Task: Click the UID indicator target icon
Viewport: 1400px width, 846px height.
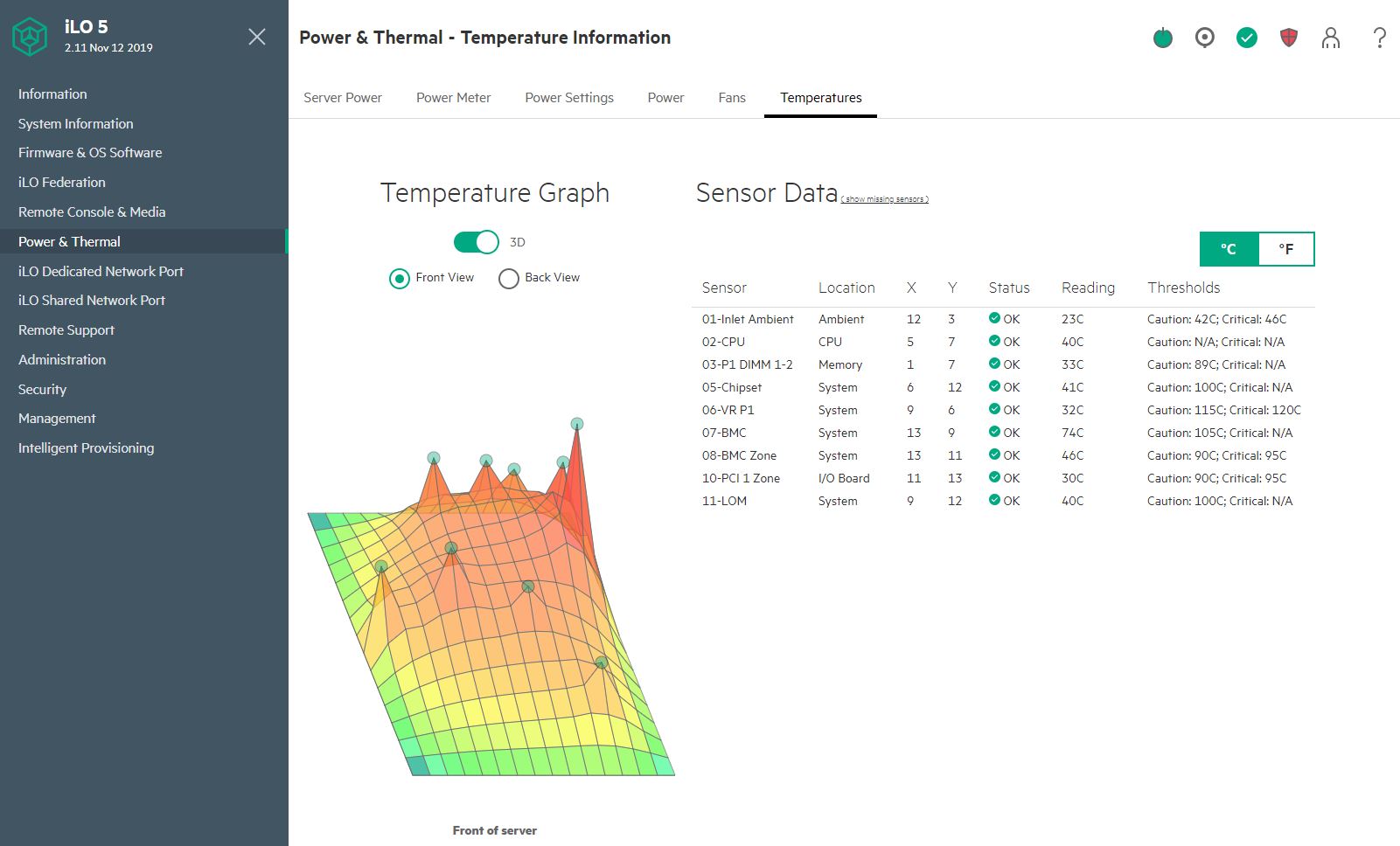Action: [1204, 38]
